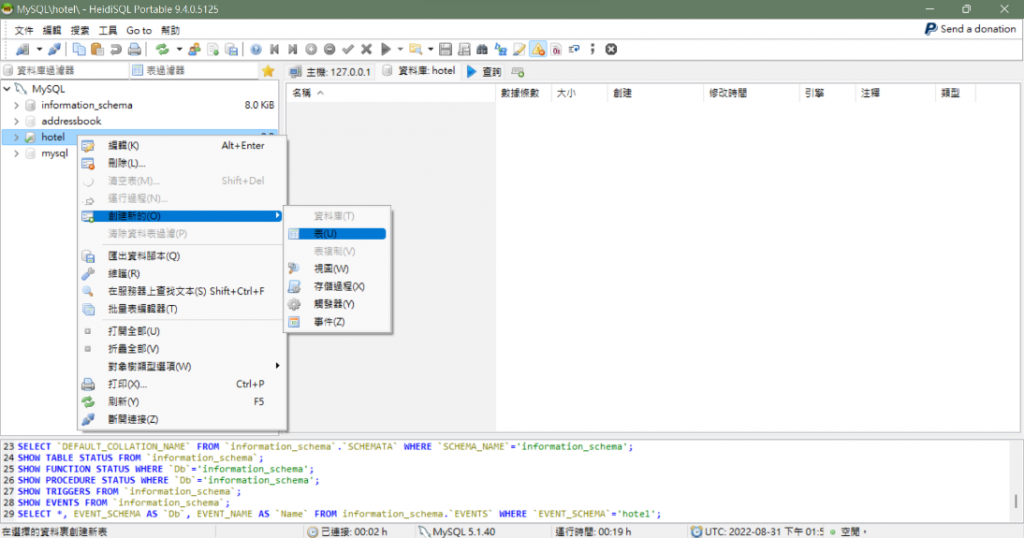1024x538 pixels.
Task: Open the 工具 menu
Action: coord(108,31)
